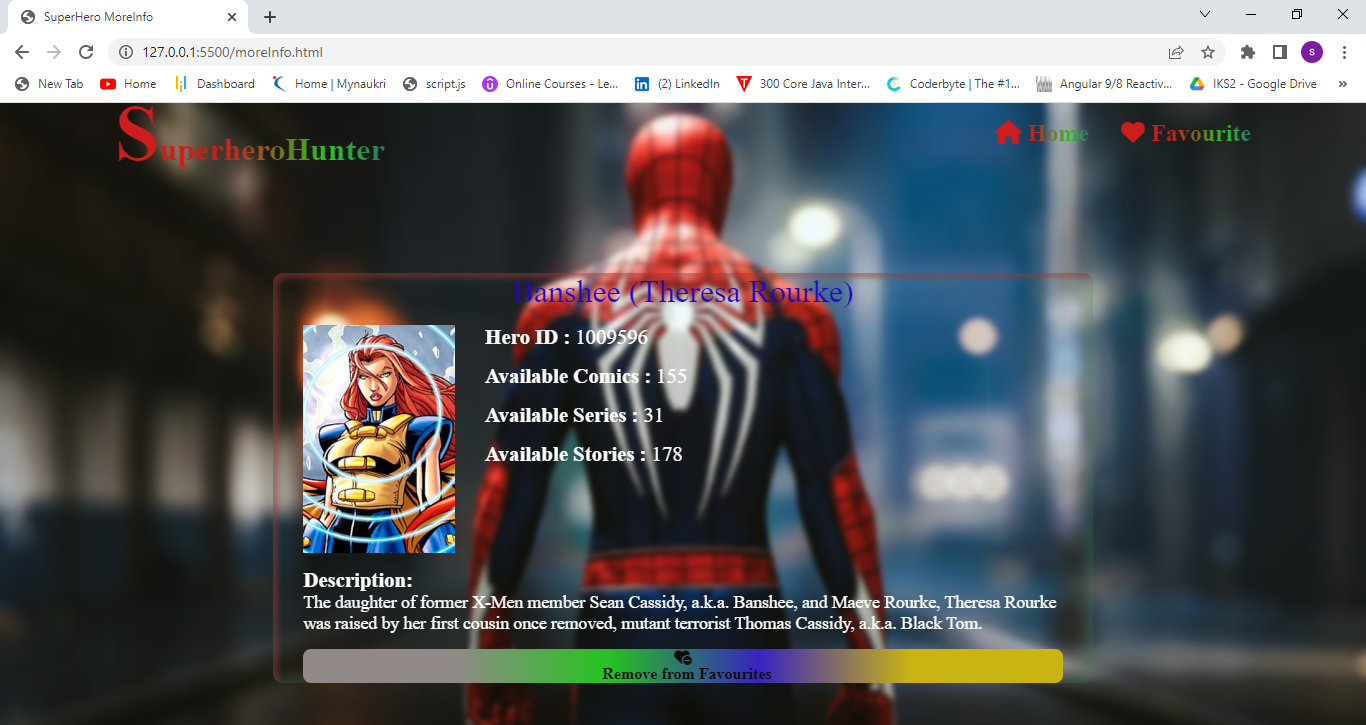Select the Home house icon in navbar
The width and height of the screenshot is (1366, 725).
[x=1007, y=132]
